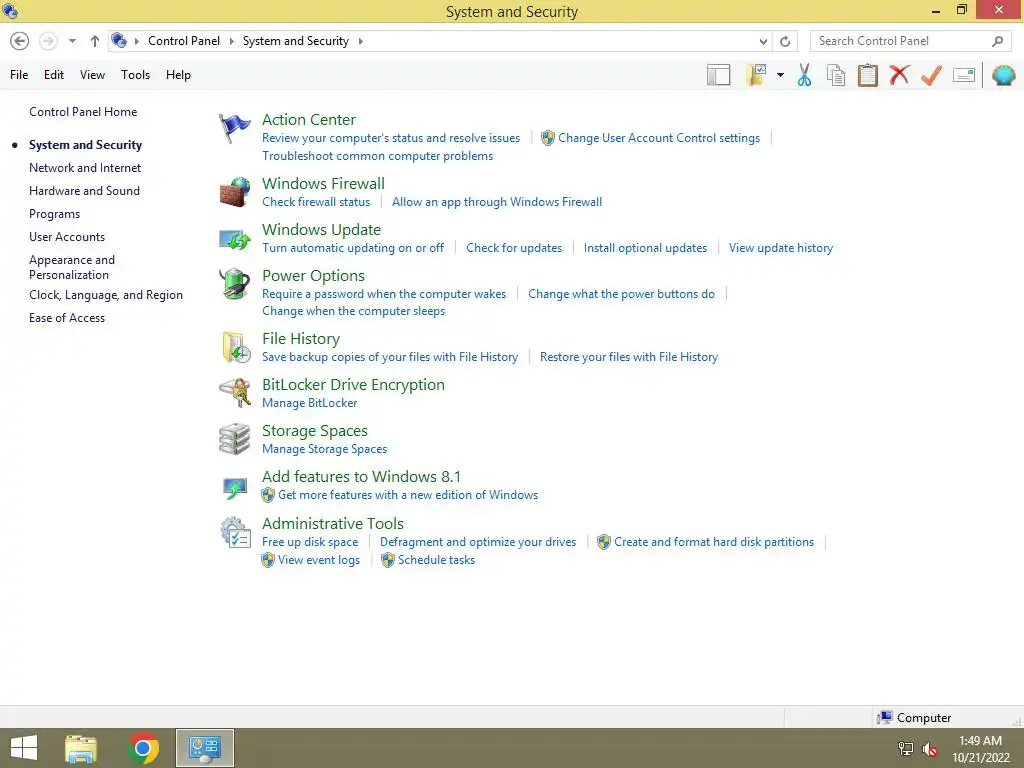Click Change User Account Control settings
The image size is (1024, 768).
(659, 138)
